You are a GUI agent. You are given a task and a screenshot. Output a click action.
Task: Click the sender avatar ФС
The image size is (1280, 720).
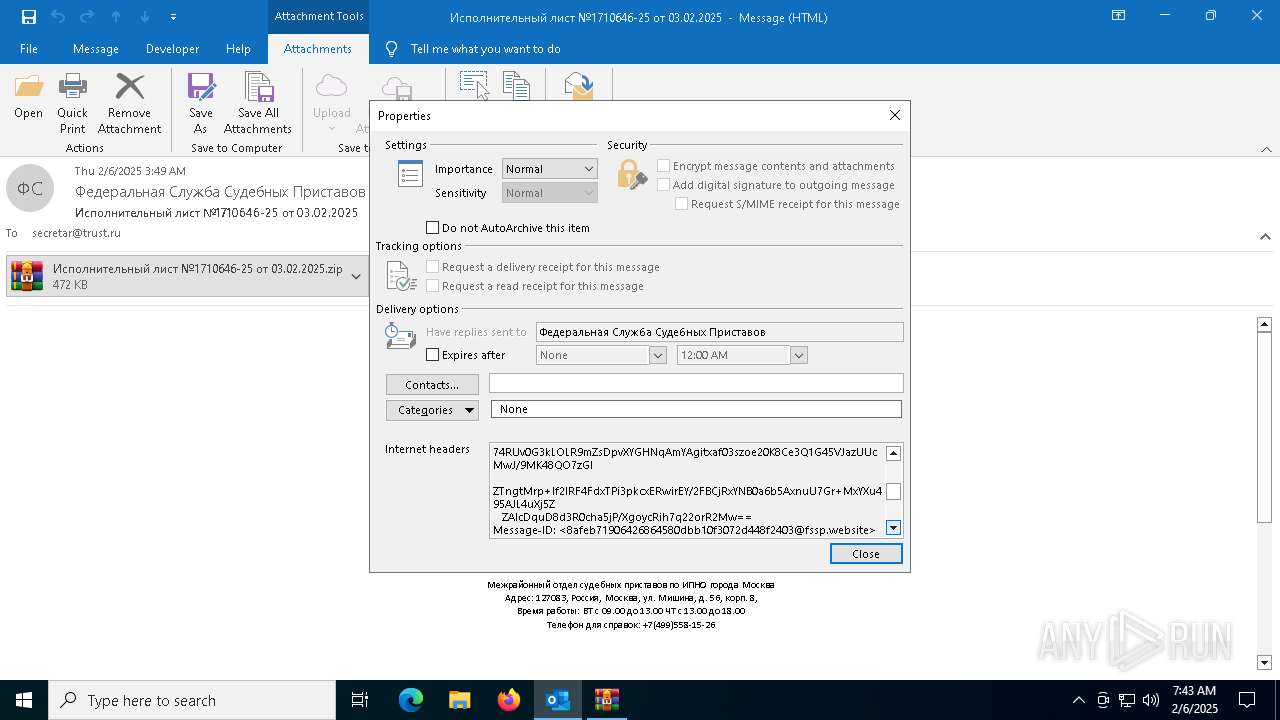30,188
